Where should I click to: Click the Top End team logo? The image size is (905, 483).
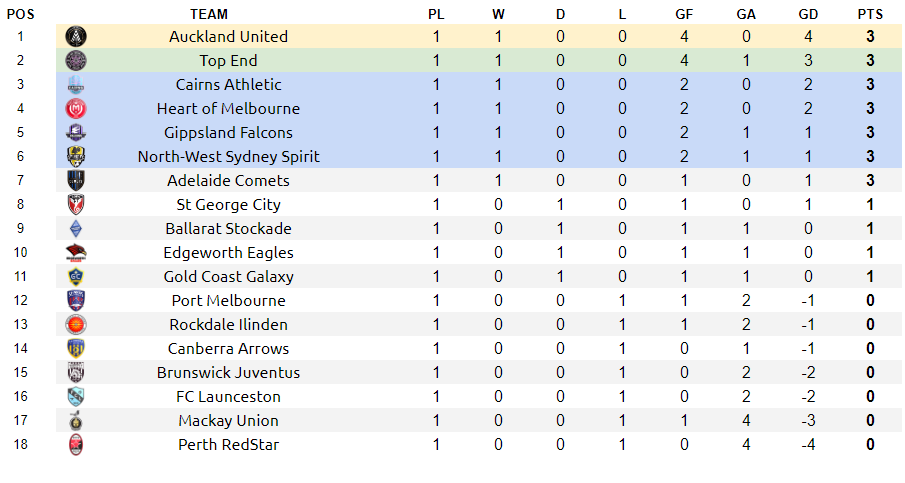tap(76, 61)
